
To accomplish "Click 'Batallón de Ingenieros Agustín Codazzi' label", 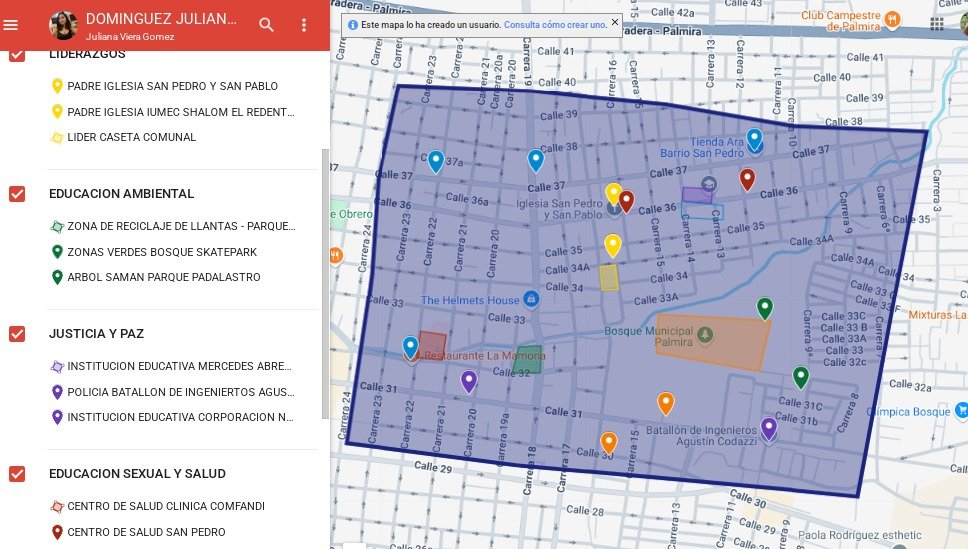I will pyautogui.click(x=701, y=435).
